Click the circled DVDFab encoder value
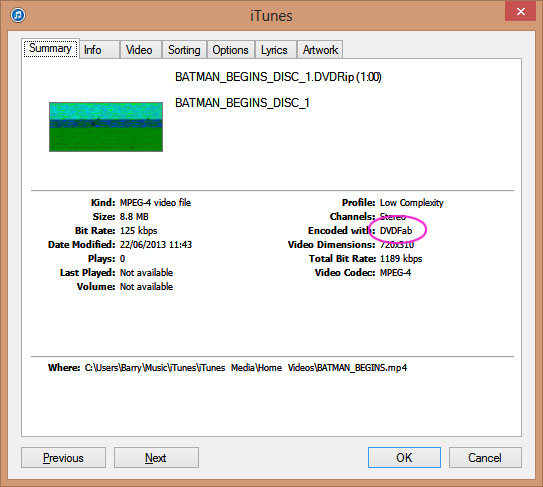 pyautogui.click(x=396, y=230)
